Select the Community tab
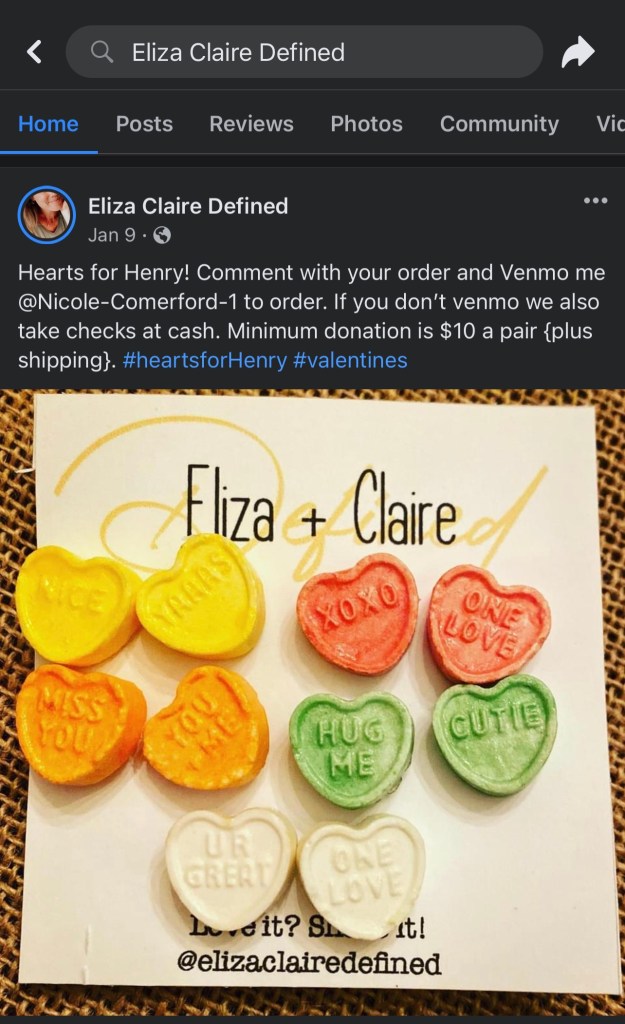 tap(500, 123)
